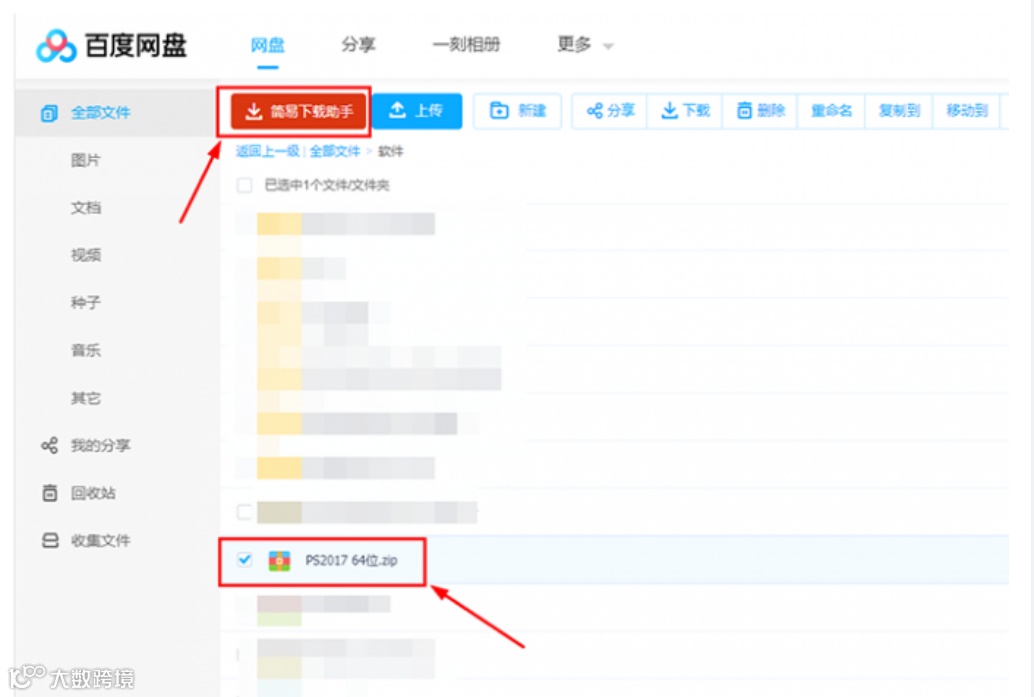
Task: Open 收集文件 in the sidebar
Action: [x=100, y=541]
